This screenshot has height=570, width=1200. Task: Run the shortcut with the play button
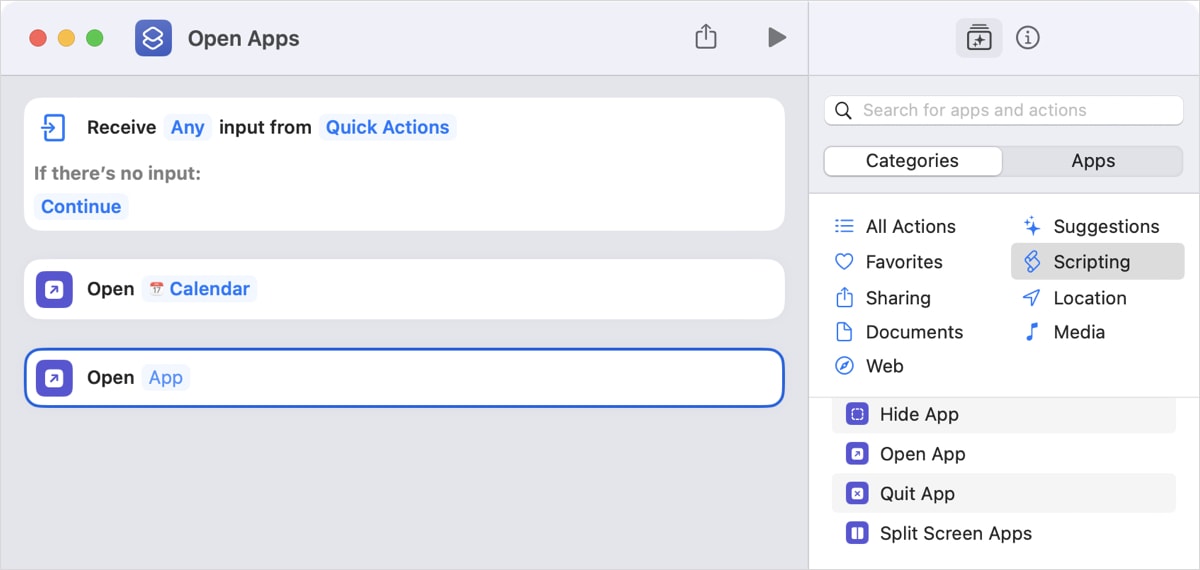click(x=777, y=38)
